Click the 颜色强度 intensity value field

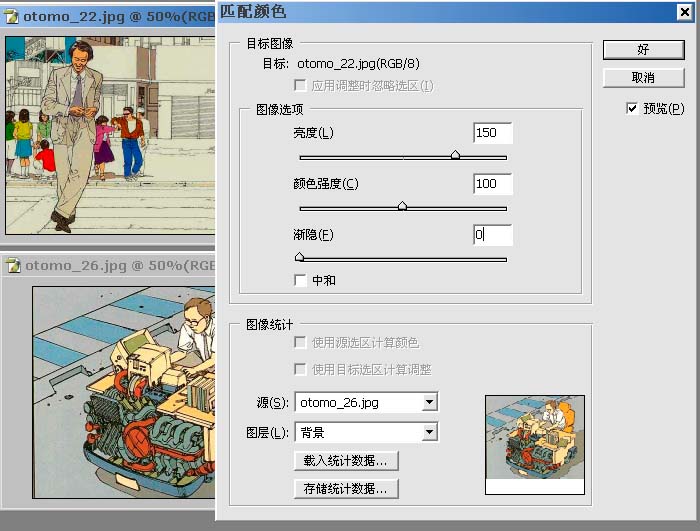tap(493, 184)
